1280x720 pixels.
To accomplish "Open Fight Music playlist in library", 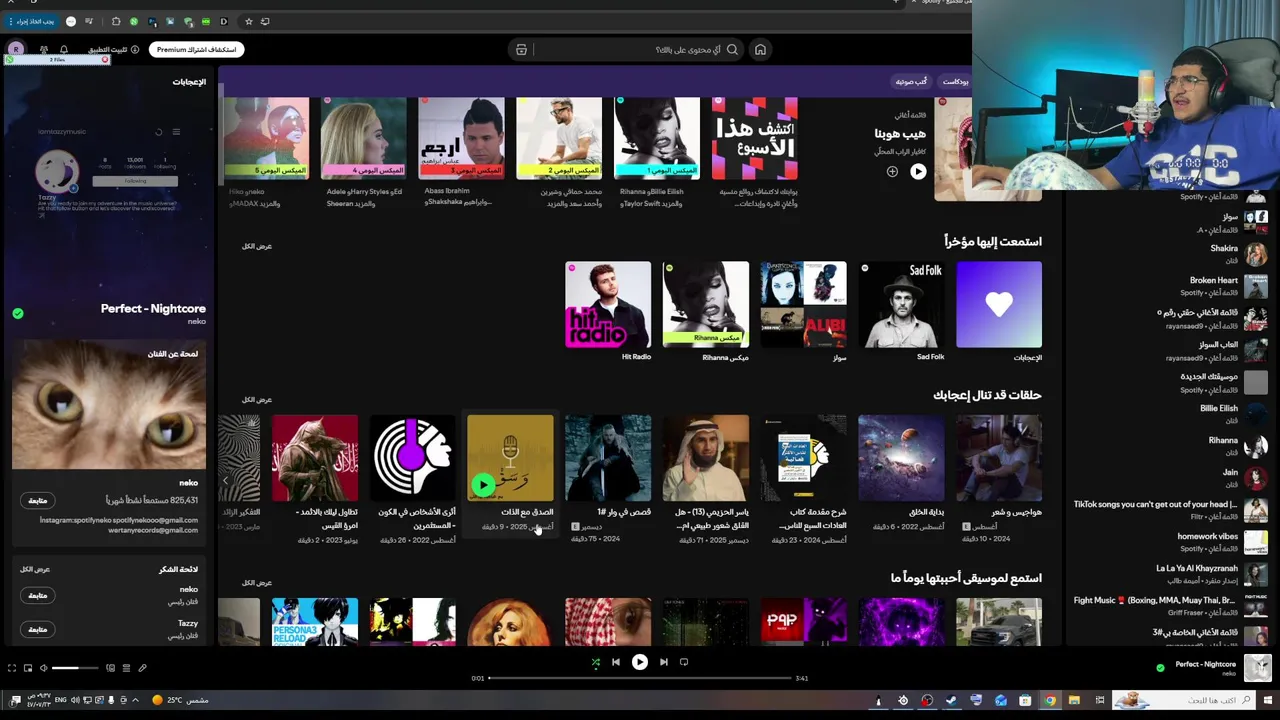I will tap(1171, 605).
